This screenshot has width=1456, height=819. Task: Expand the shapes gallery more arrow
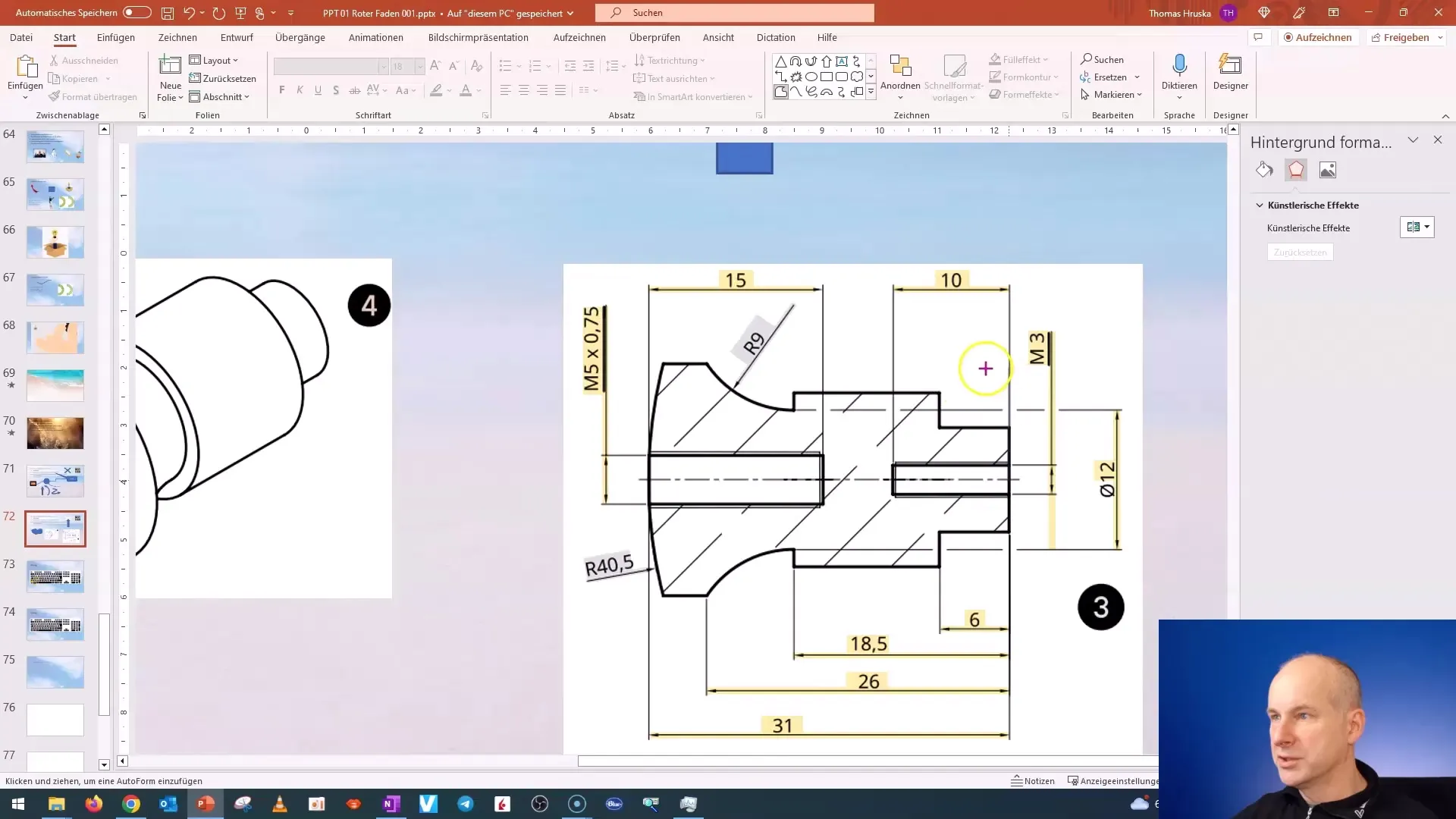(871, 92)
